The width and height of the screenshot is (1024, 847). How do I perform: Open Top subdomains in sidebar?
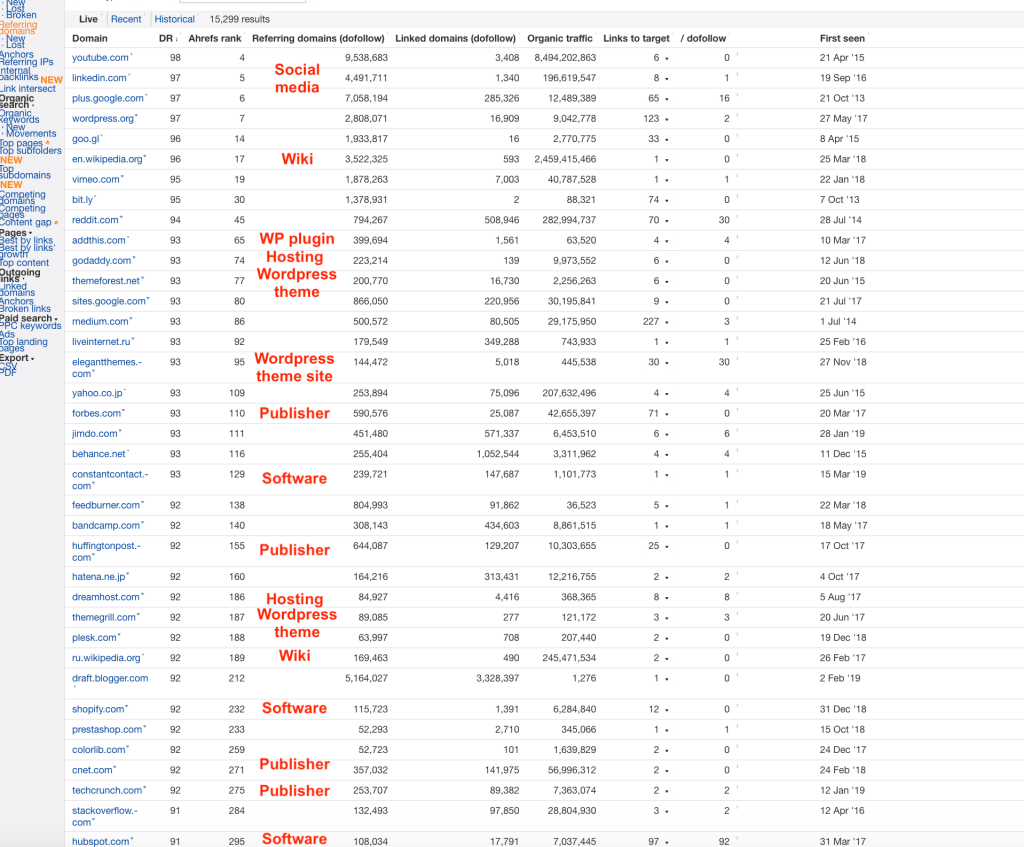[x=25, y=172]
